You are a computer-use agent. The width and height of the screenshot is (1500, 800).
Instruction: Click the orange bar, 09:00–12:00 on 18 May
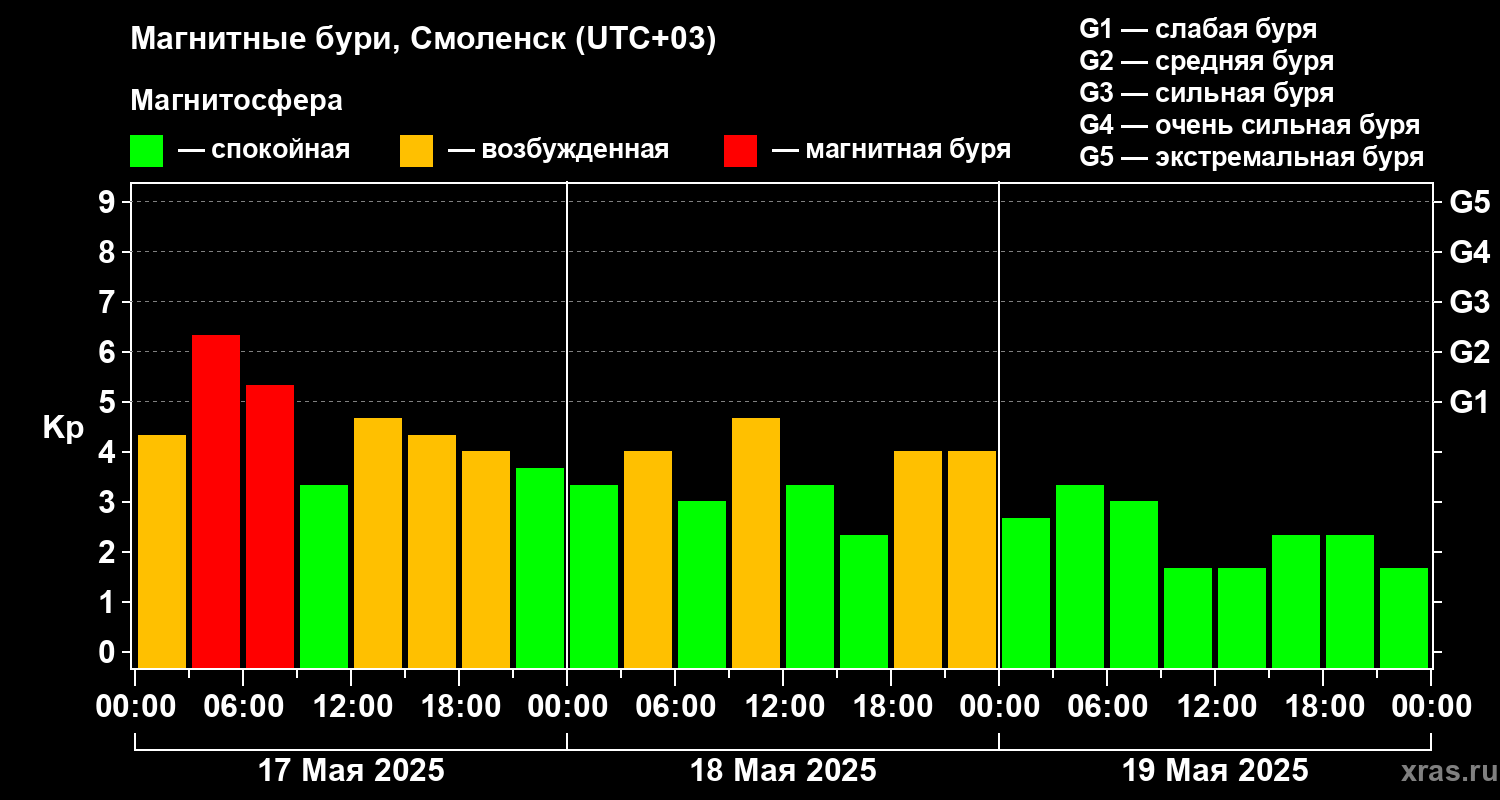pos(756,543)
